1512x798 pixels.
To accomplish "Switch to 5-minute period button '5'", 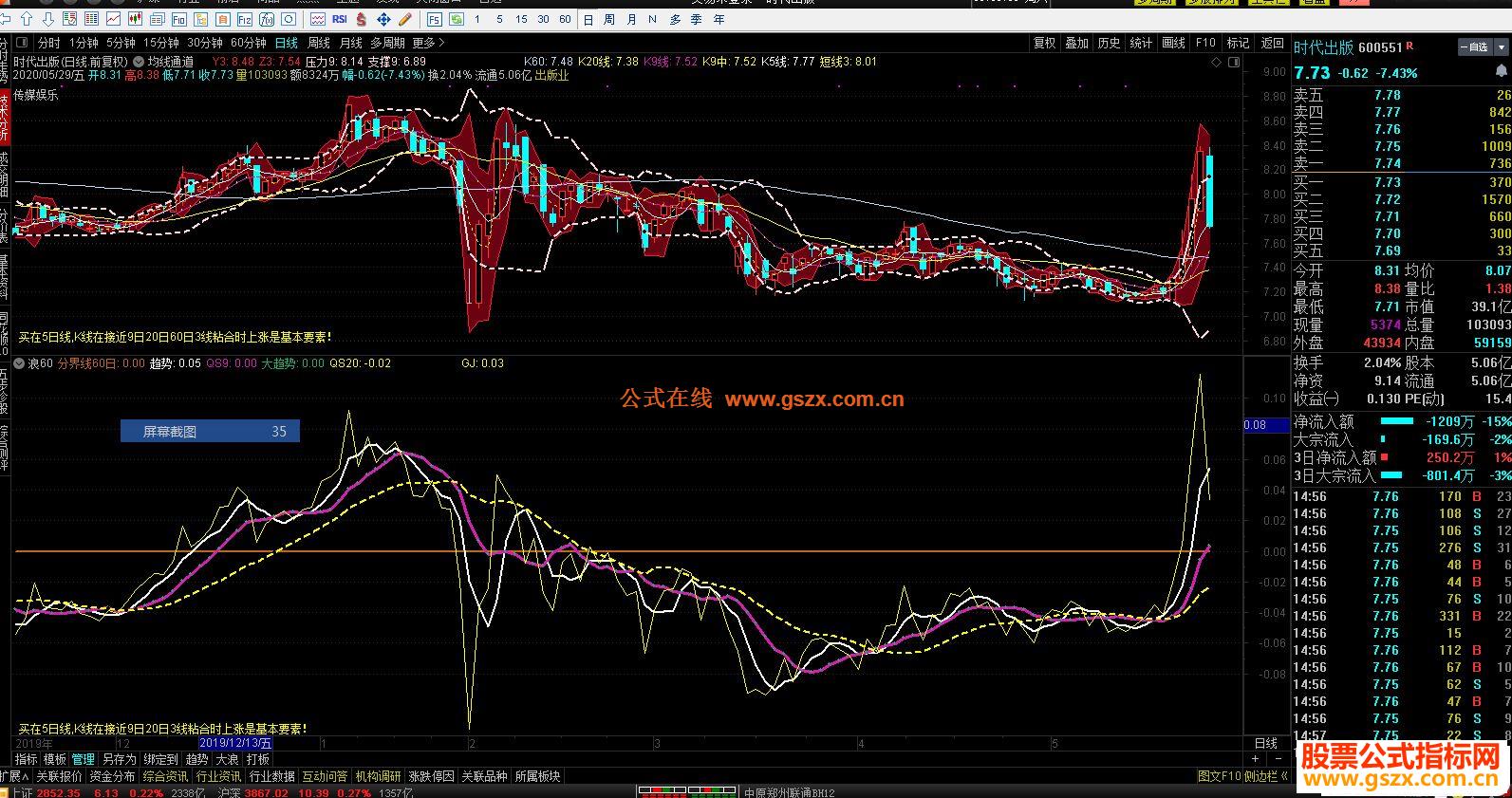I will click(x=499, y=19).
